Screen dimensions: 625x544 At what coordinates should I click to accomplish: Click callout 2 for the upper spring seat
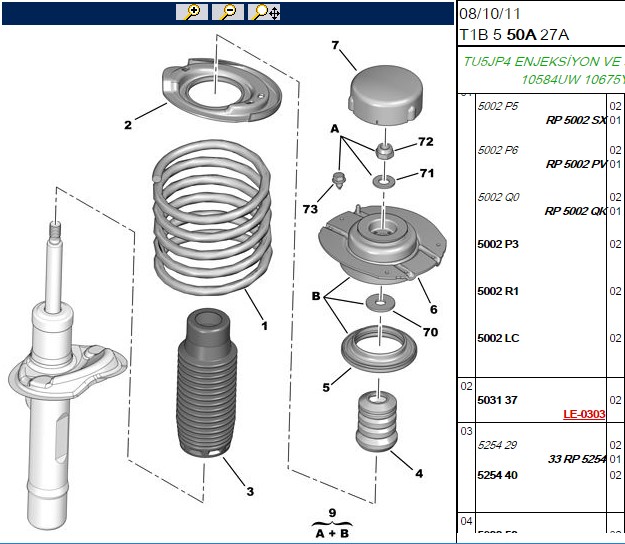click(x=128, y=125)
